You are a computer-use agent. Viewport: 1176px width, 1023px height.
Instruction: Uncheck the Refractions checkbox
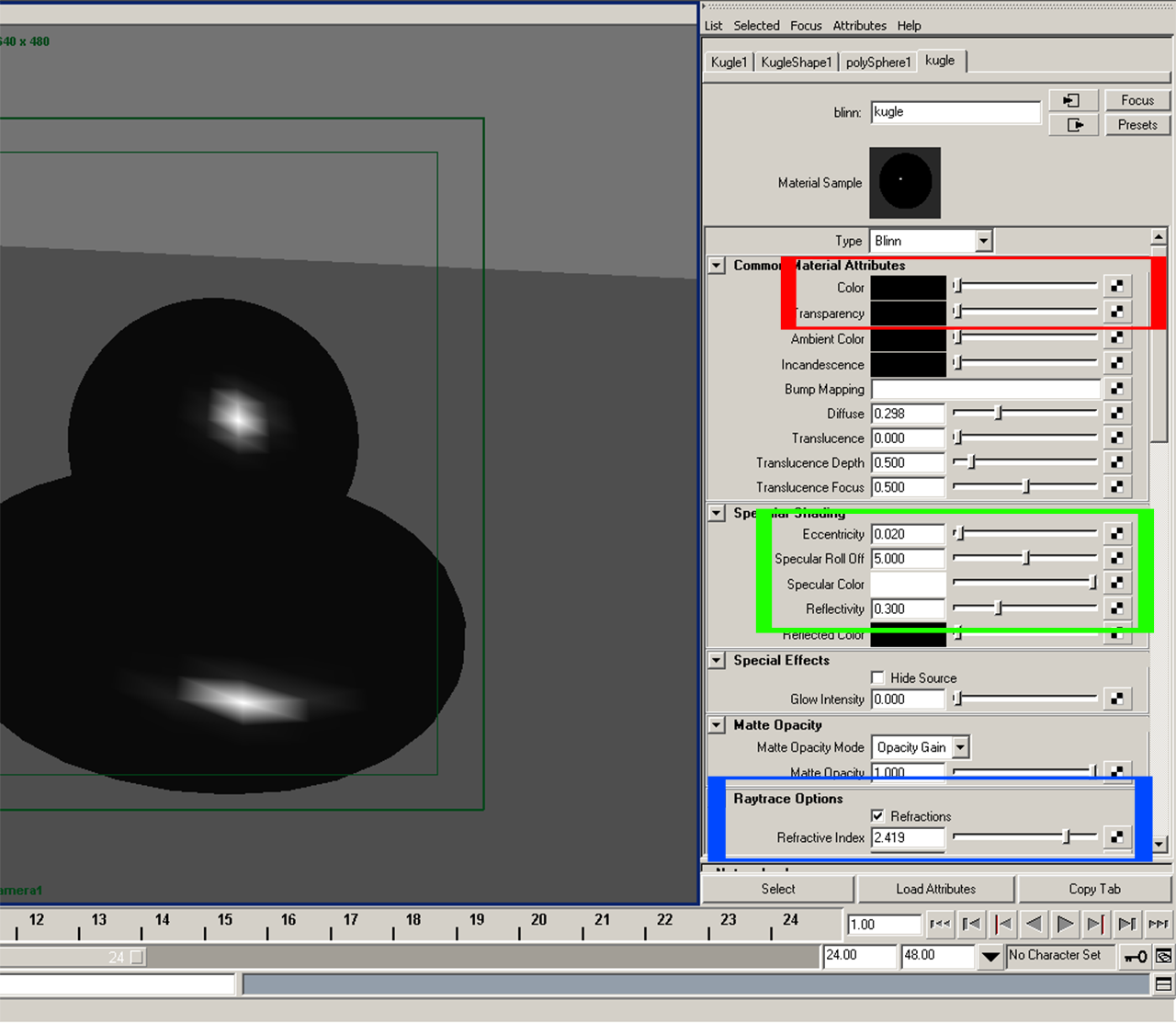pos(878,815)
